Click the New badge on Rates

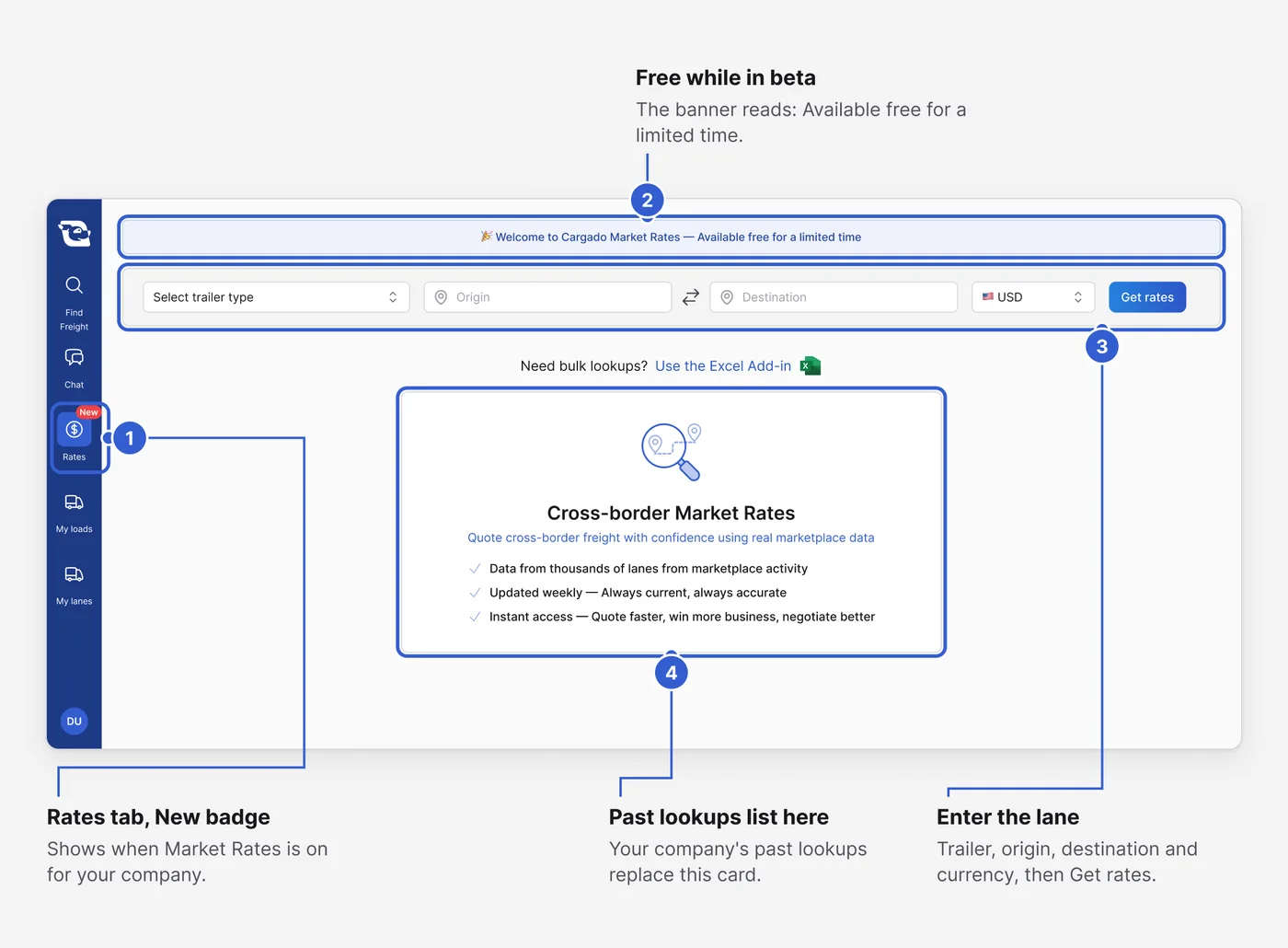coord(88,412)
